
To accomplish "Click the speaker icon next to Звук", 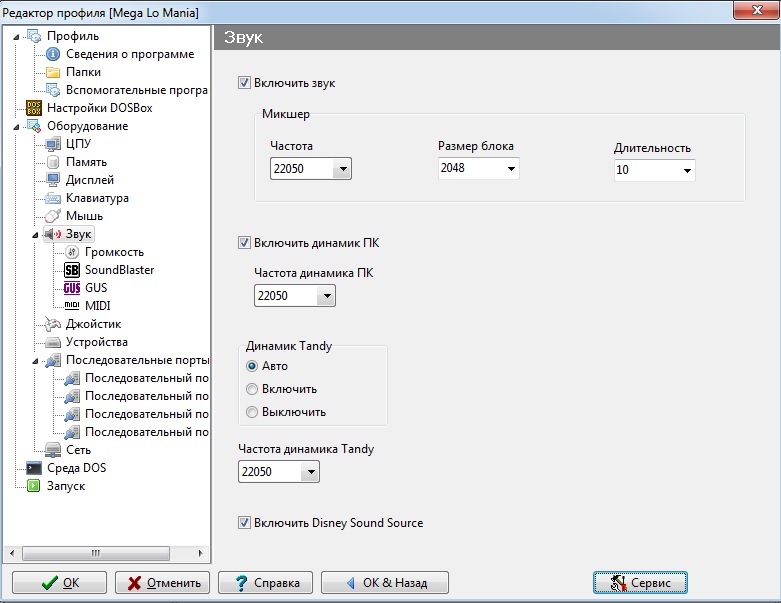I will (53, 234).
